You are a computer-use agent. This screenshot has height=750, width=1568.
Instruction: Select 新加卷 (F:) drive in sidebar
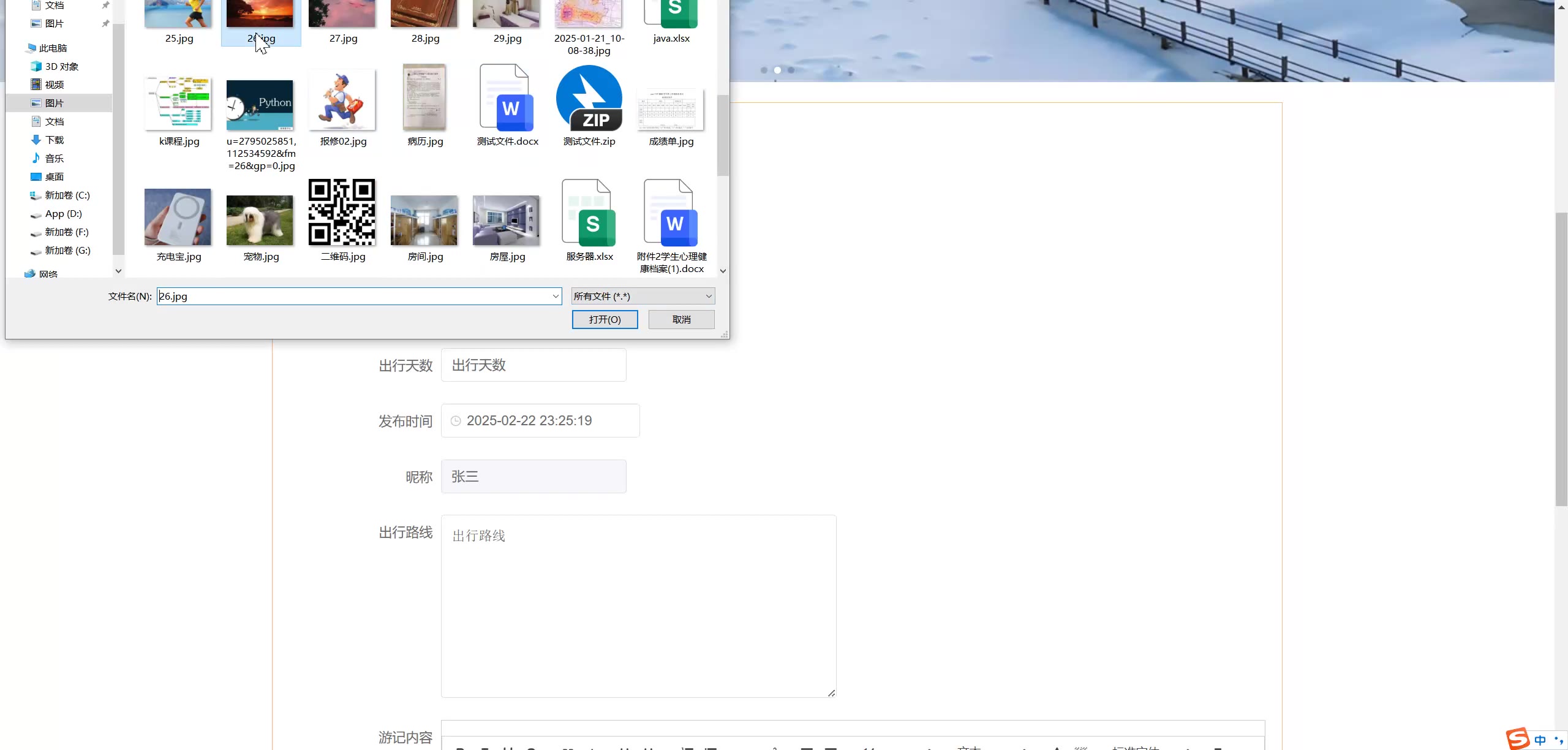pos(66,232)
